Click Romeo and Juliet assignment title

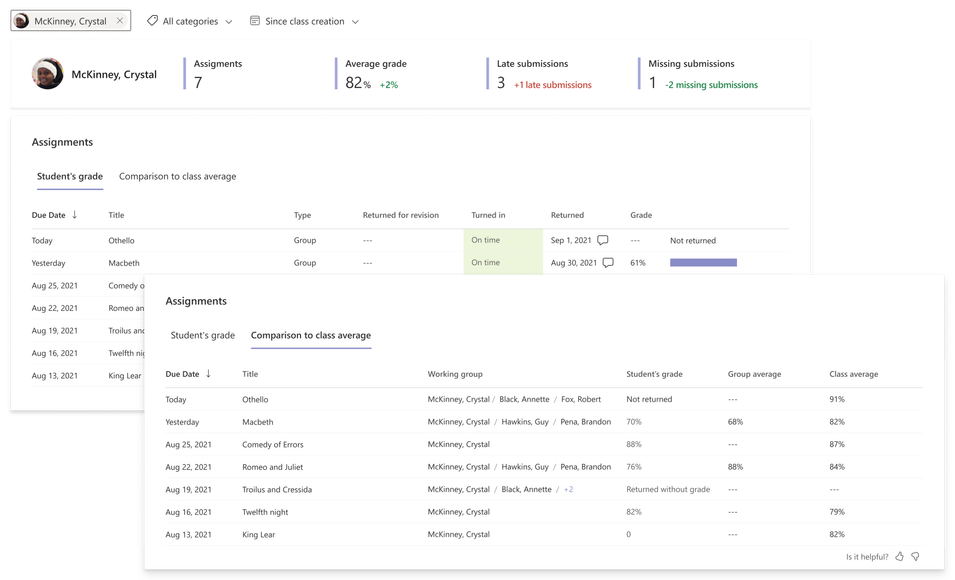(272, 467)
